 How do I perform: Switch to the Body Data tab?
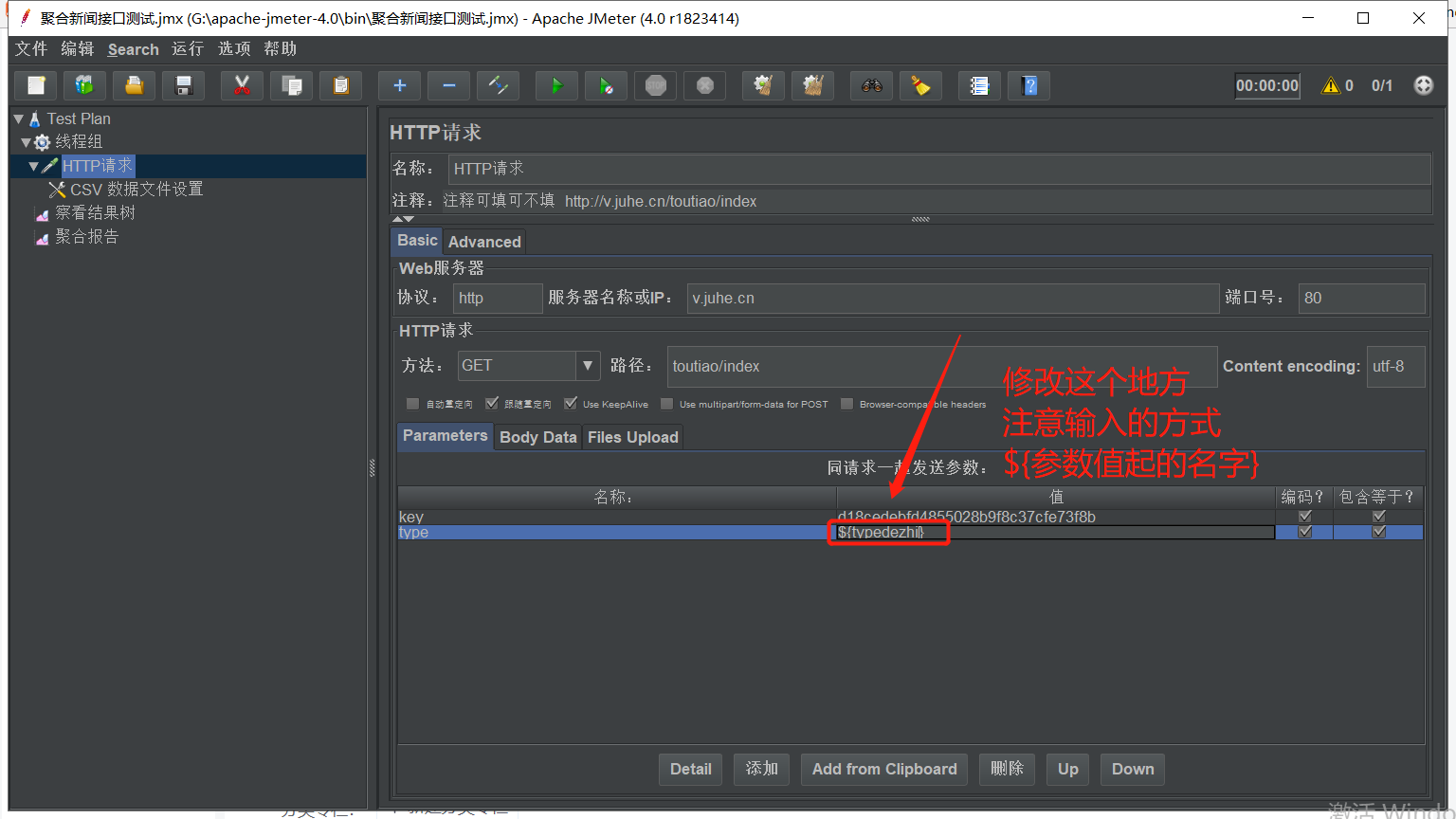pyautogui.click(x=537, y=437)
